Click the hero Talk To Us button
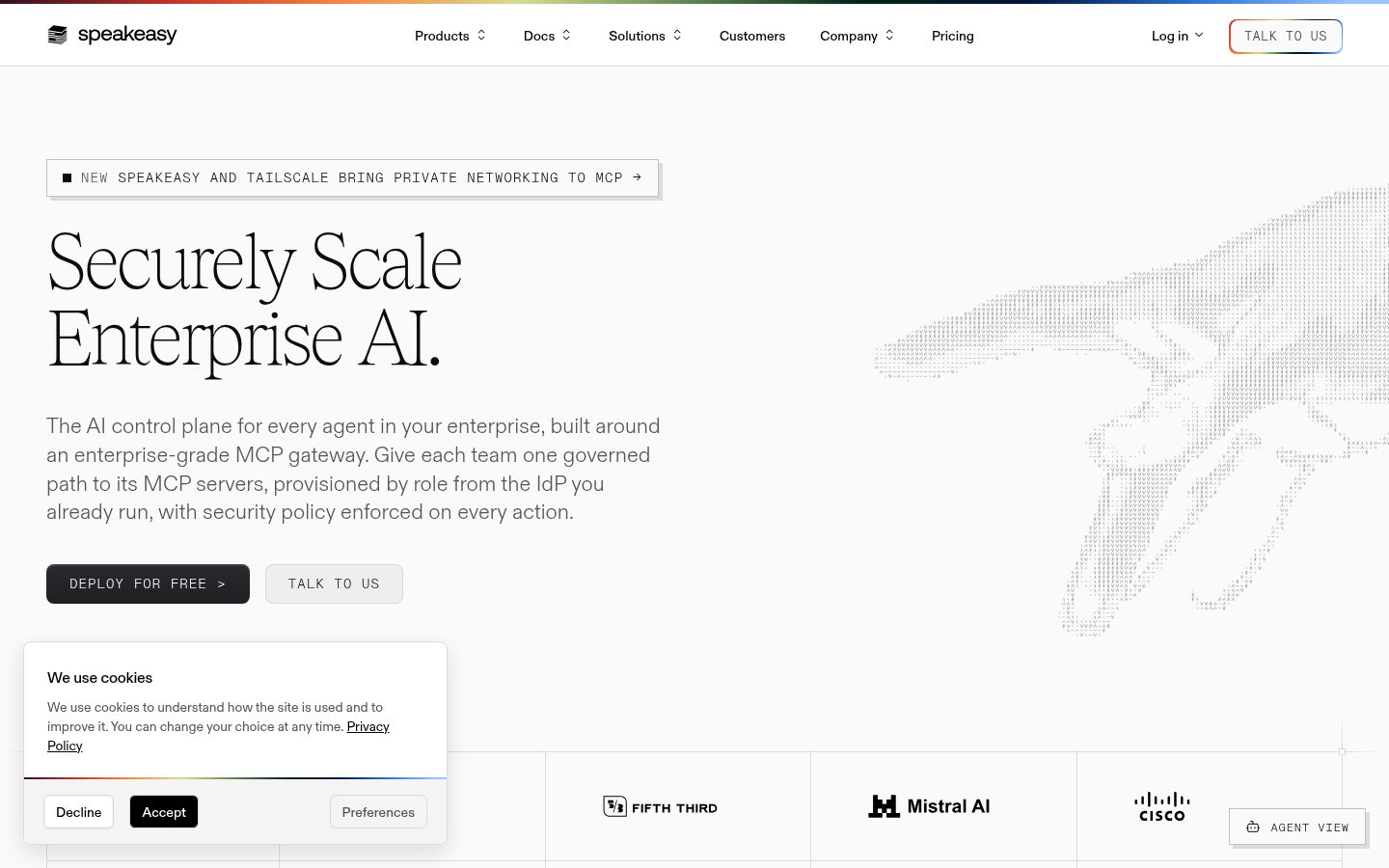Viewport: 1389px width, 868px height. 334,583
